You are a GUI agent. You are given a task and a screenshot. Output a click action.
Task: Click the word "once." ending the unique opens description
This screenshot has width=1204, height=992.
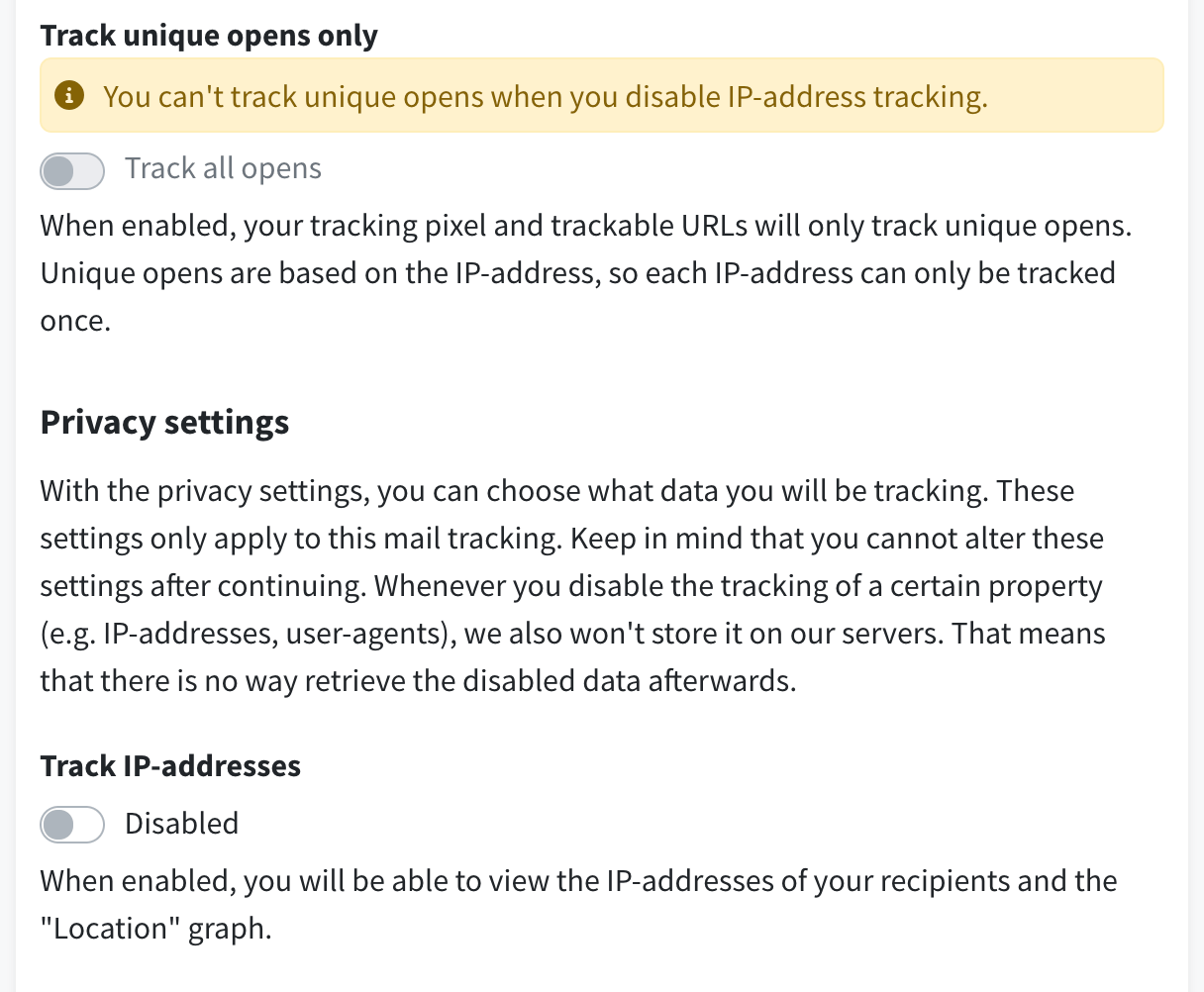tap(75, 322)
